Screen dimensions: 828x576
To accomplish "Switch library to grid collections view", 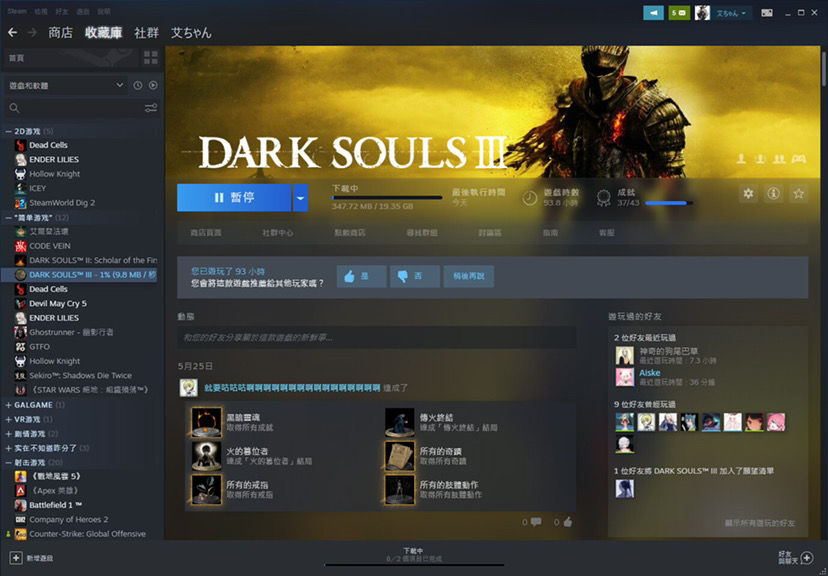I will click(150, 58).
